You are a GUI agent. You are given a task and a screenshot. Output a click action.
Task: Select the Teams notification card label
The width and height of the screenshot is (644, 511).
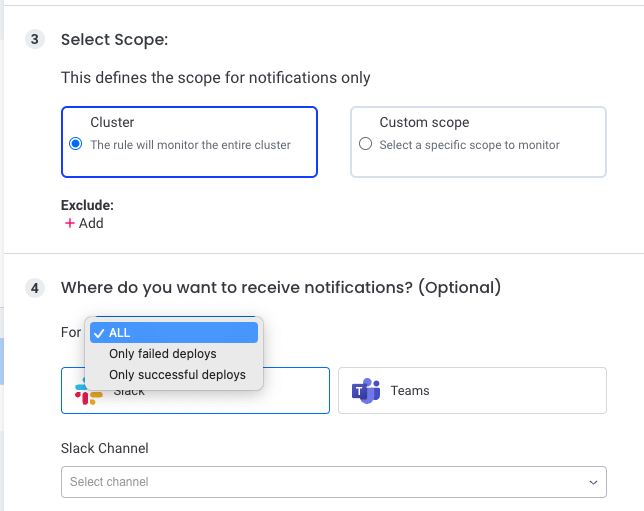(x=410, y=391)
